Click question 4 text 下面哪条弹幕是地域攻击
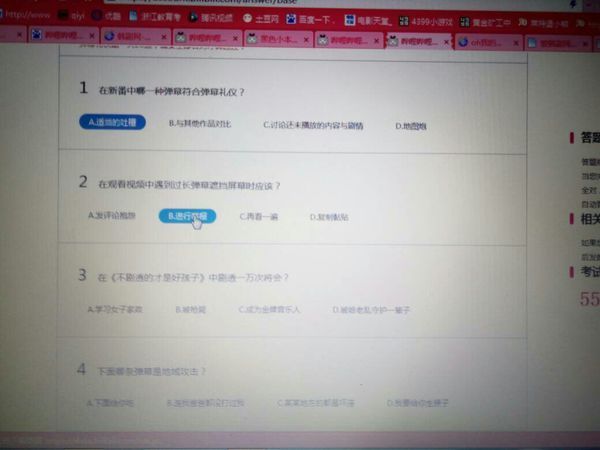The image size is (600, 450). (152, 371)
